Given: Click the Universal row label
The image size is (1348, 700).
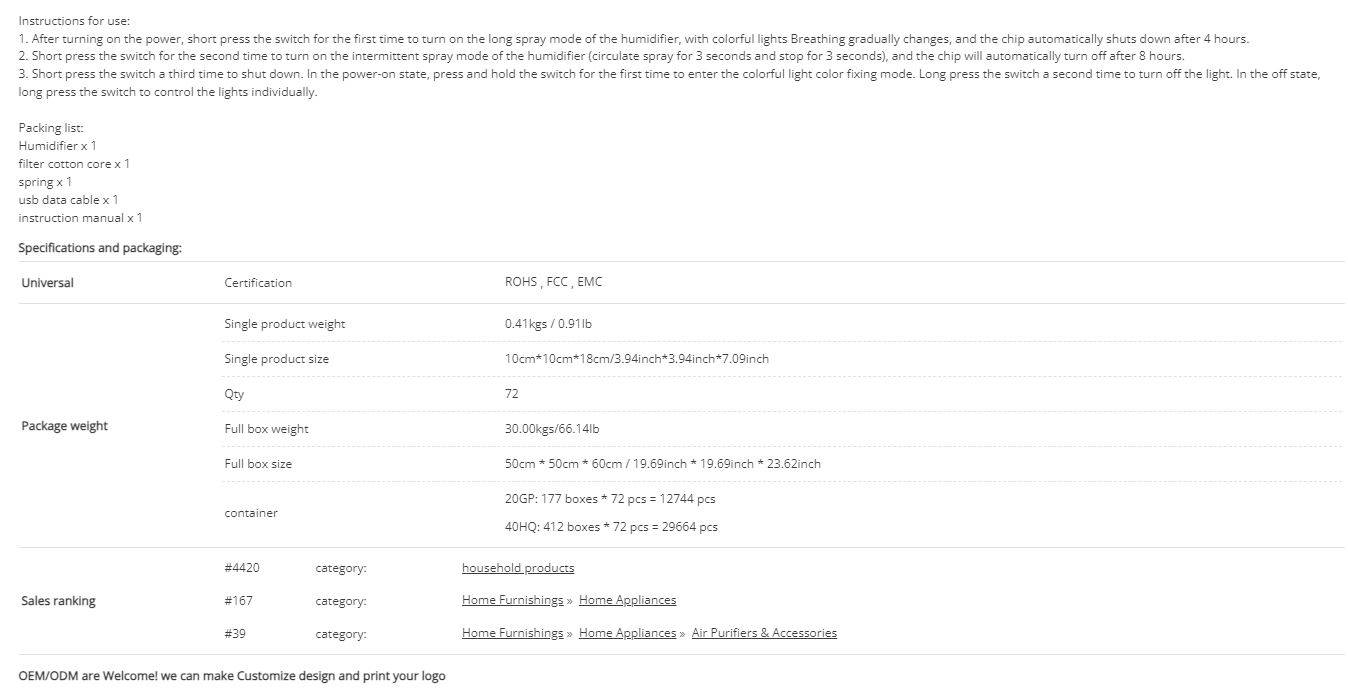Looking at the screenshot, I should click(x=47, y=283).
